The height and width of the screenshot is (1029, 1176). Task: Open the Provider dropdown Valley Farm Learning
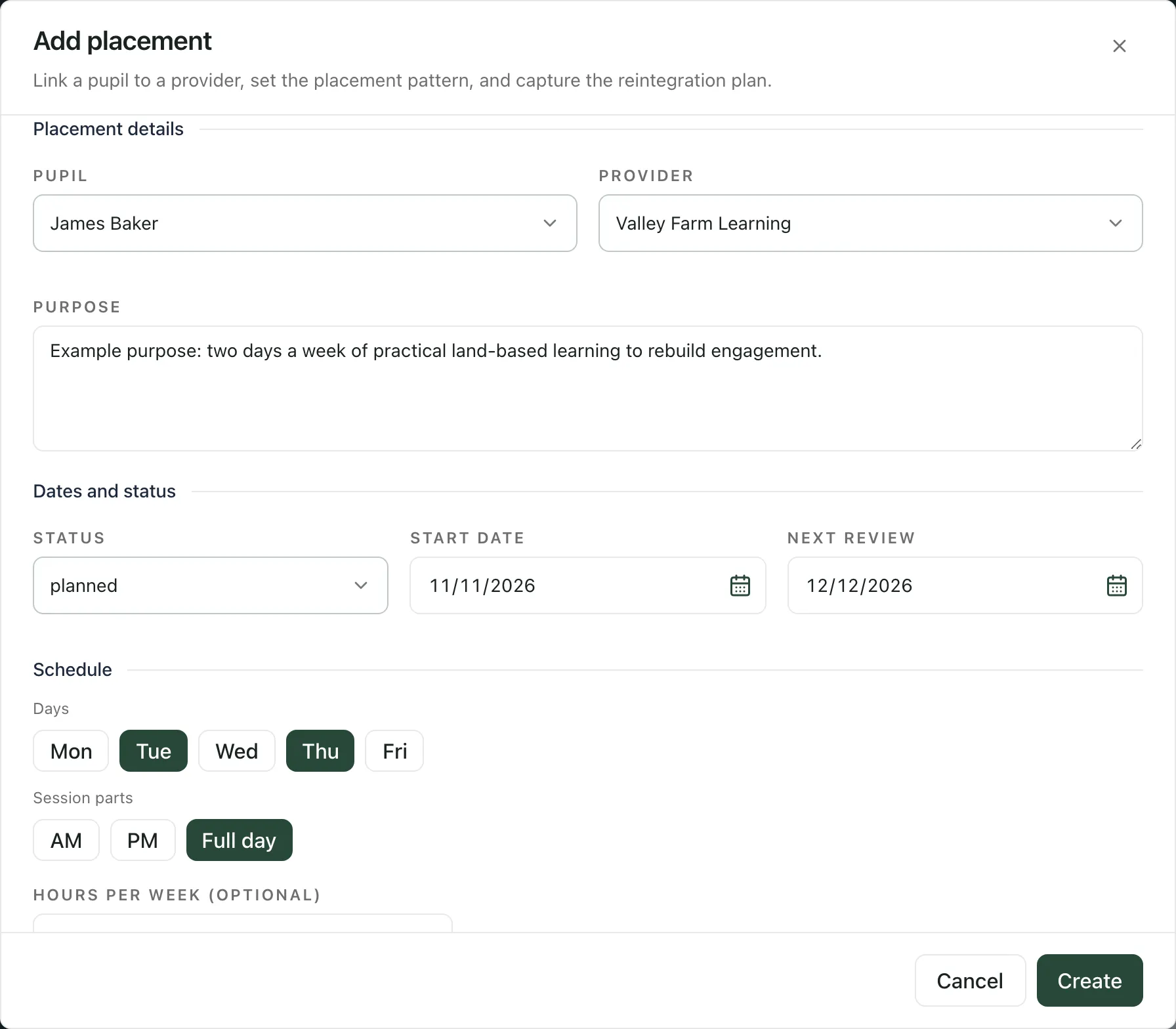click(x=871, y=223)
